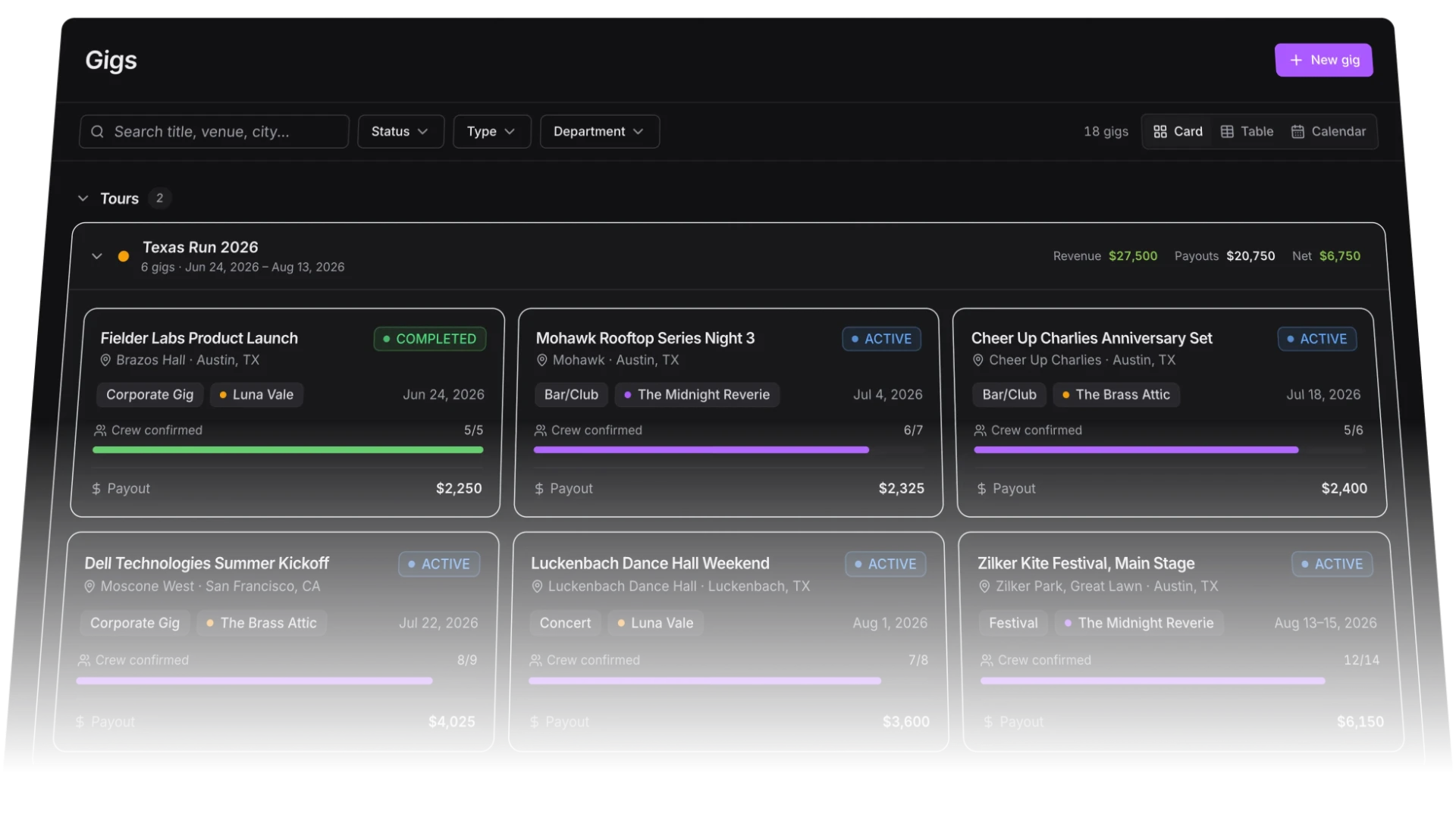Select the Luna Vale tag on Fielder Labs

[x=256, y=395]
